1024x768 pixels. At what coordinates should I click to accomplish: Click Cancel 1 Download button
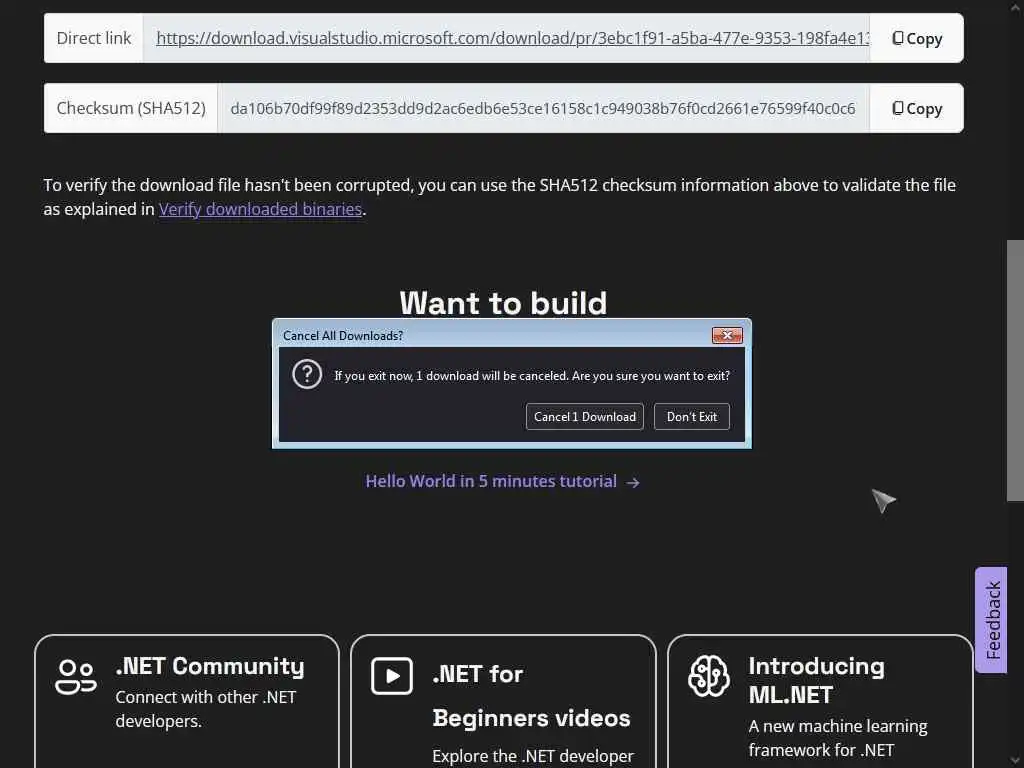pos(584,417)
